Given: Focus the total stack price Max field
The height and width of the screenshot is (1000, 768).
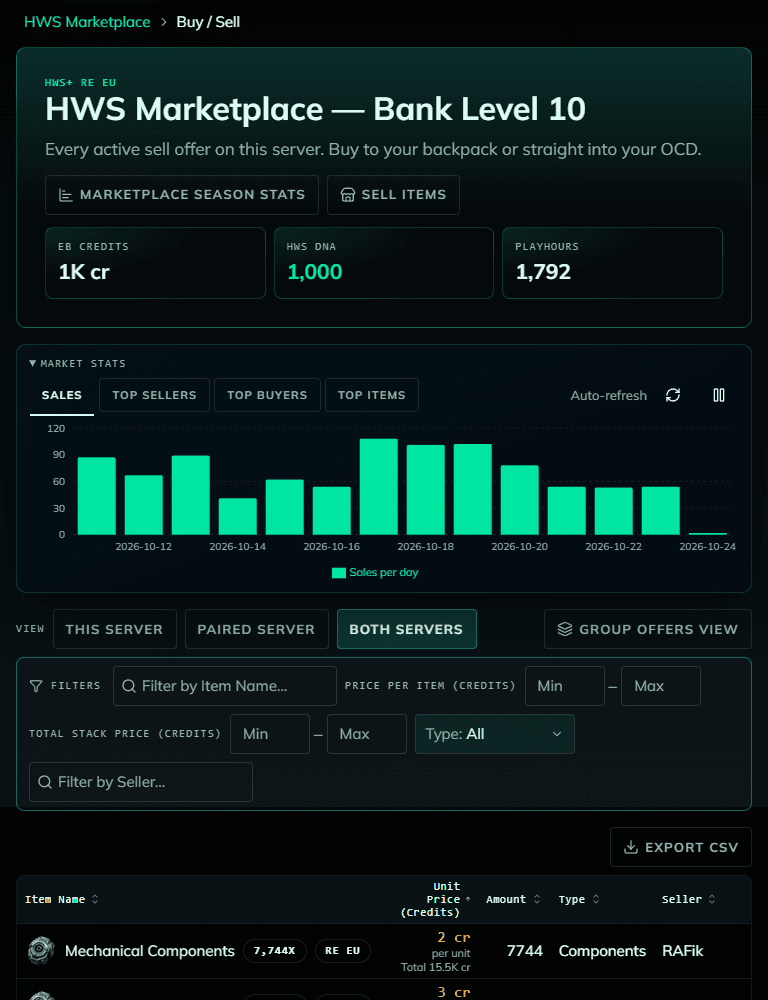Looking at the screenshot, I should [x=367, y=734].
